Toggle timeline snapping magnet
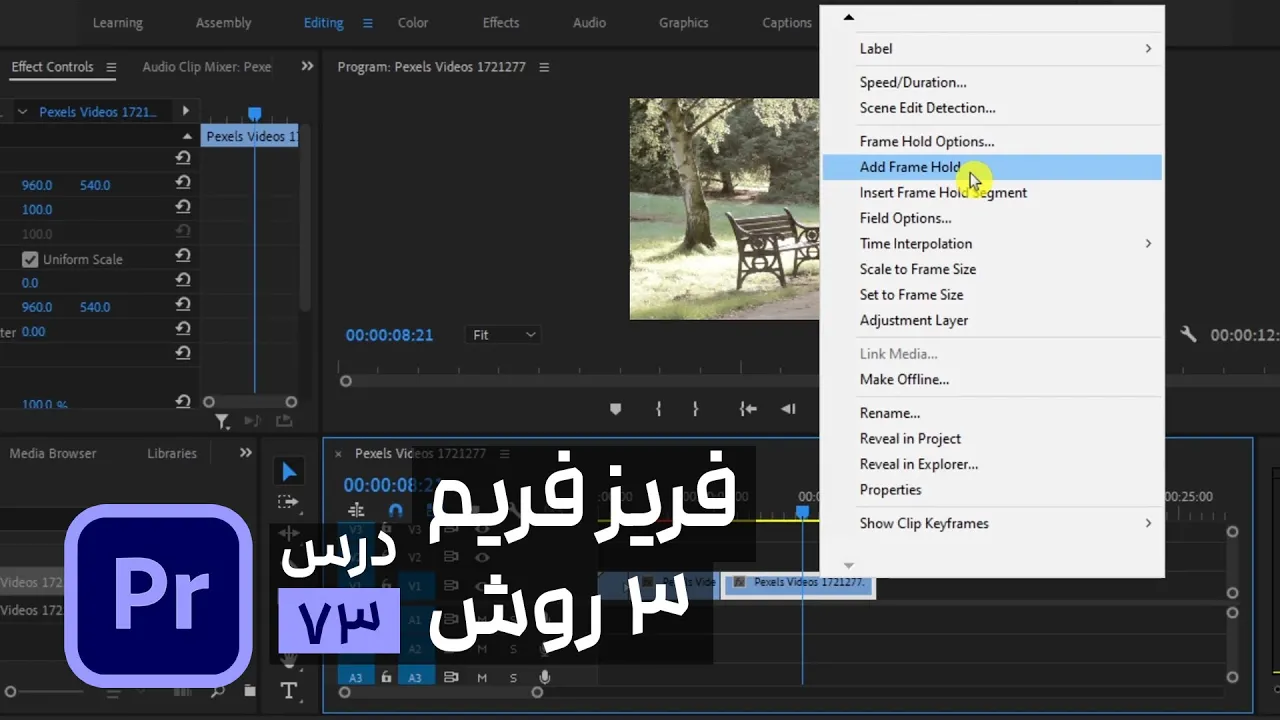The width and height of the screenshot is (1280, 720). [x=395, y=510]
